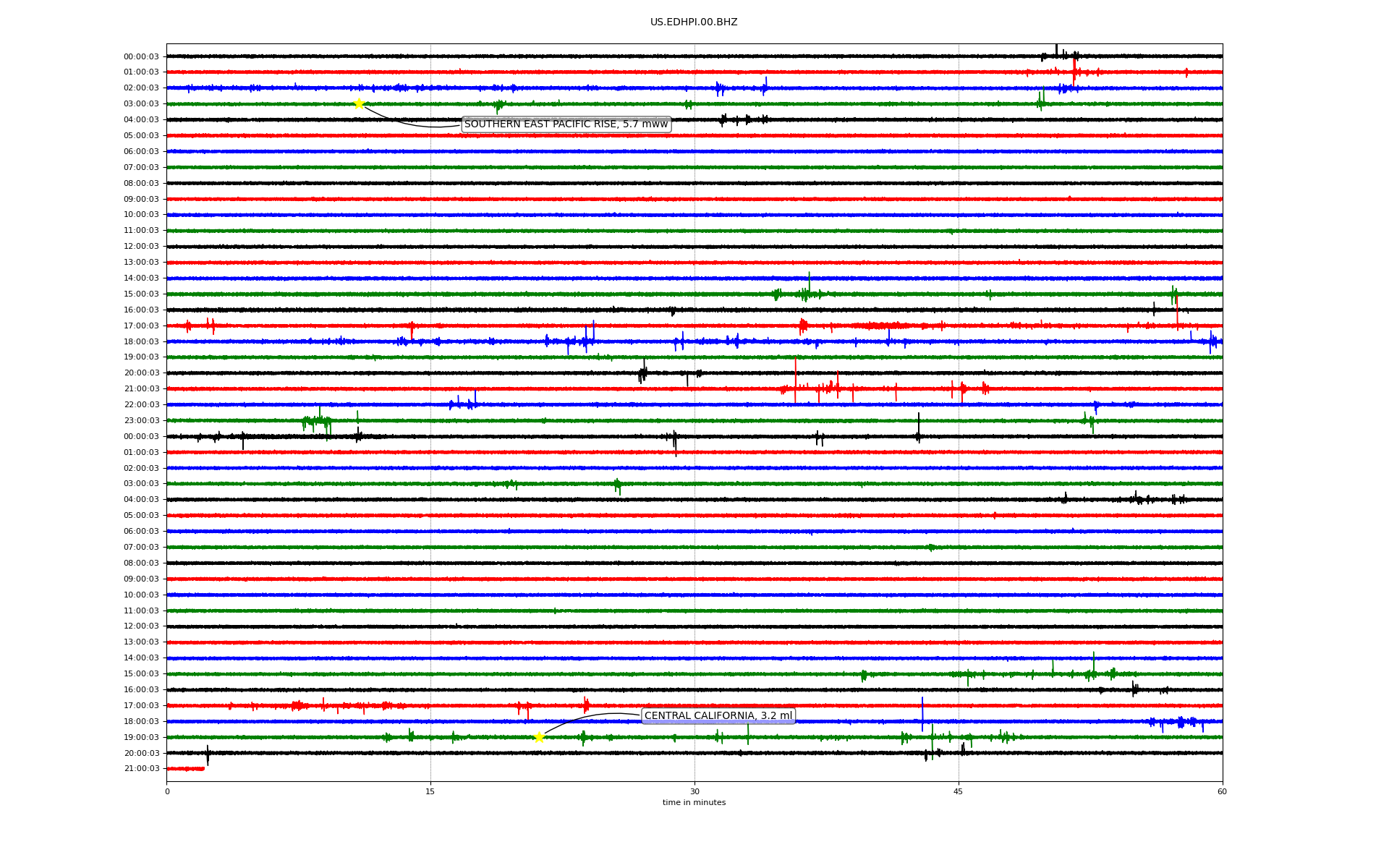Click the x-axis tick label 30

pyautogui.click(x=694, y=791)
